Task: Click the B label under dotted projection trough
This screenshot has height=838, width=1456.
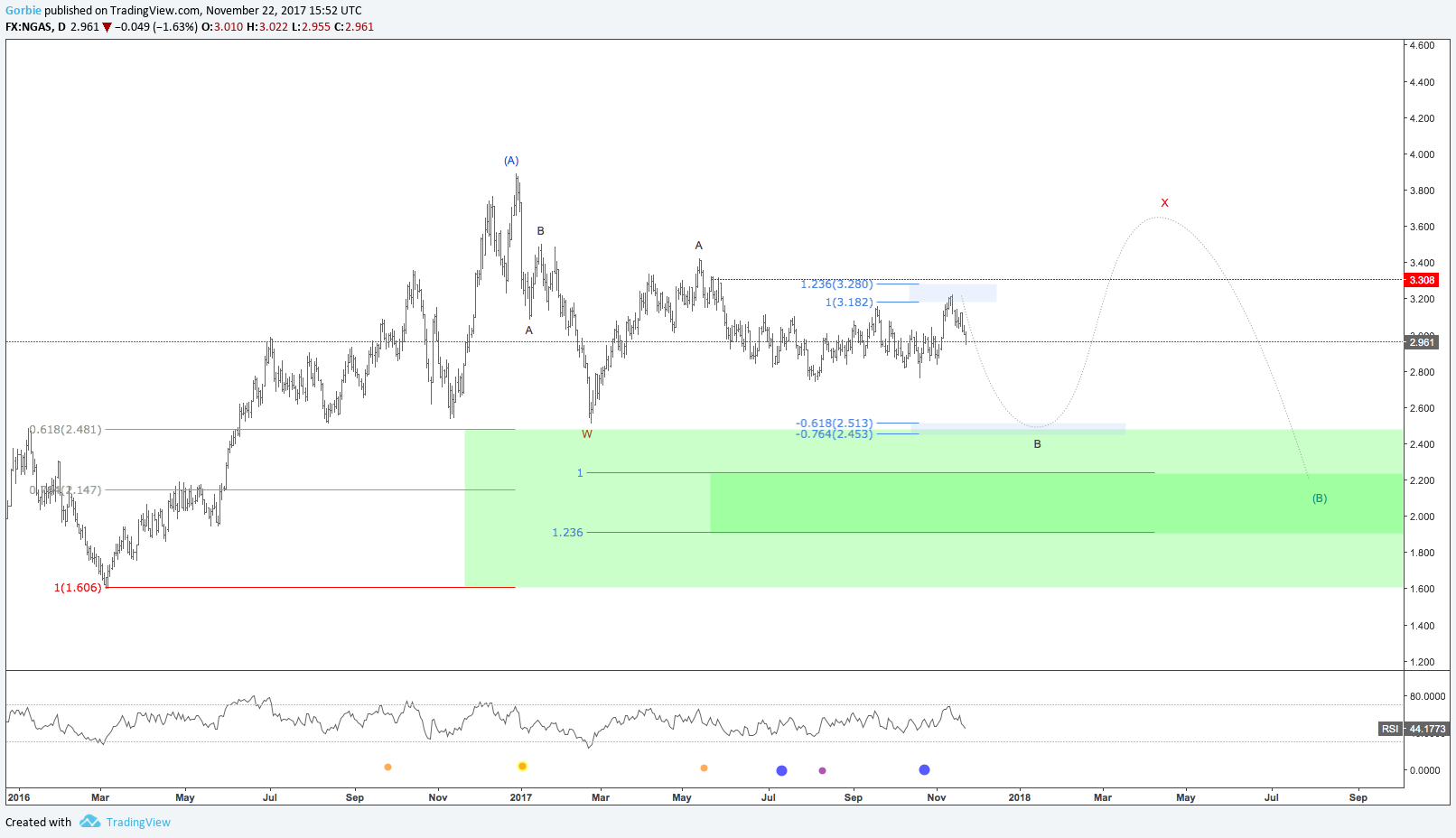Action: tap(1037, 444)
